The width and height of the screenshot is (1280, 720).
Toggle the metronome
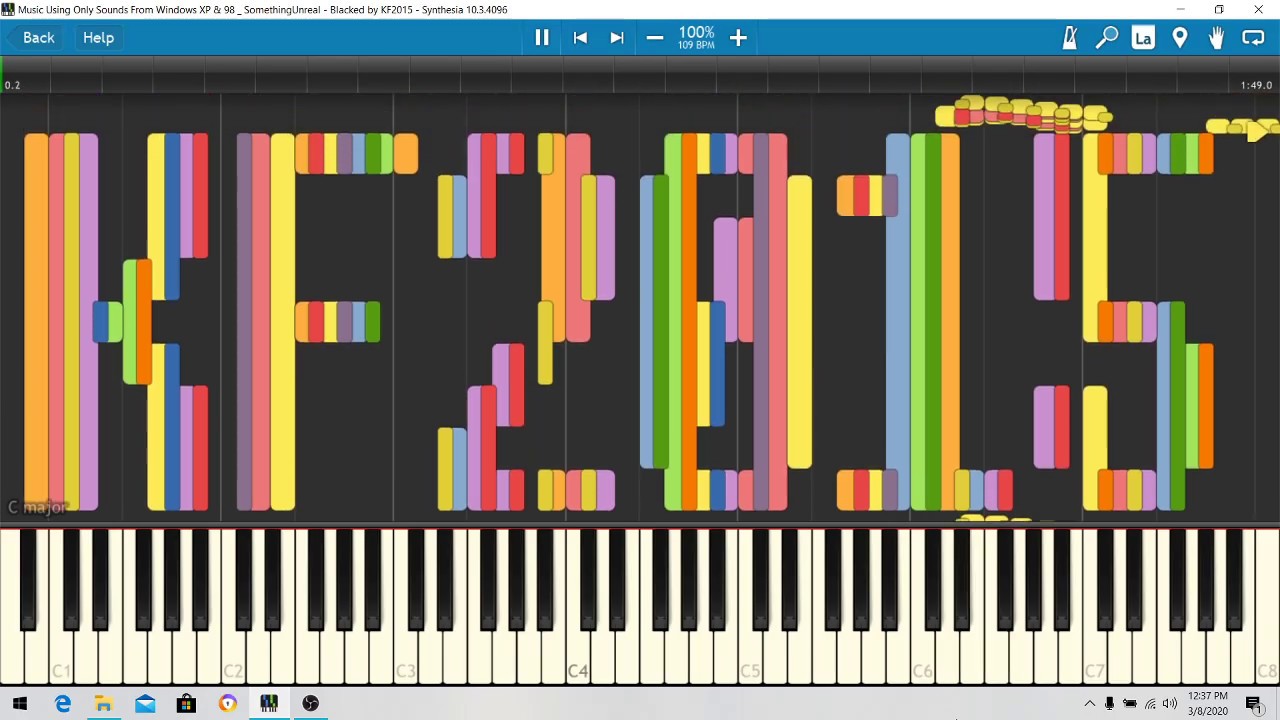[1069, 37]
